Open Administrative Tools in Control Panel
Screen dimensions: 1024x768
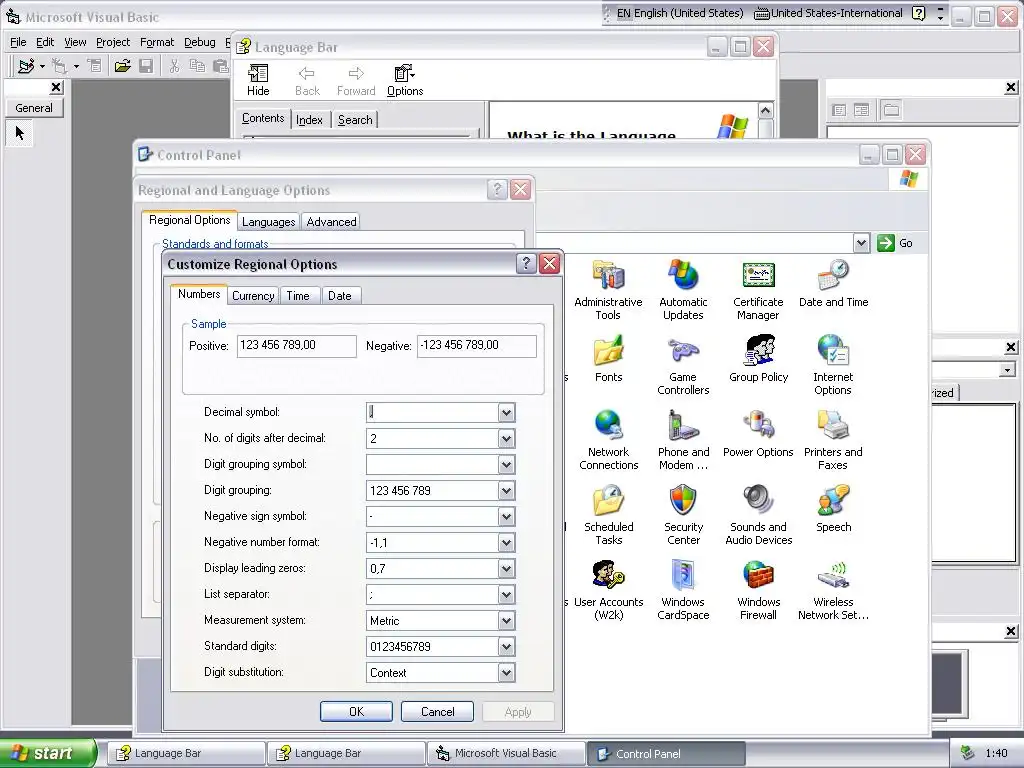click(x=608, y=290)
